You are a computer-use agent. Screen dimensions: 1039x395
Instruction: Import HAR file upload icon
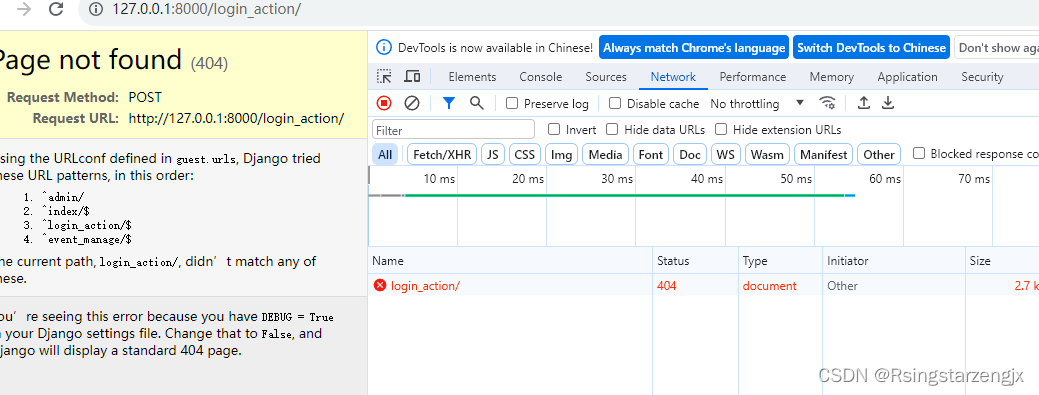pos(863,103)
